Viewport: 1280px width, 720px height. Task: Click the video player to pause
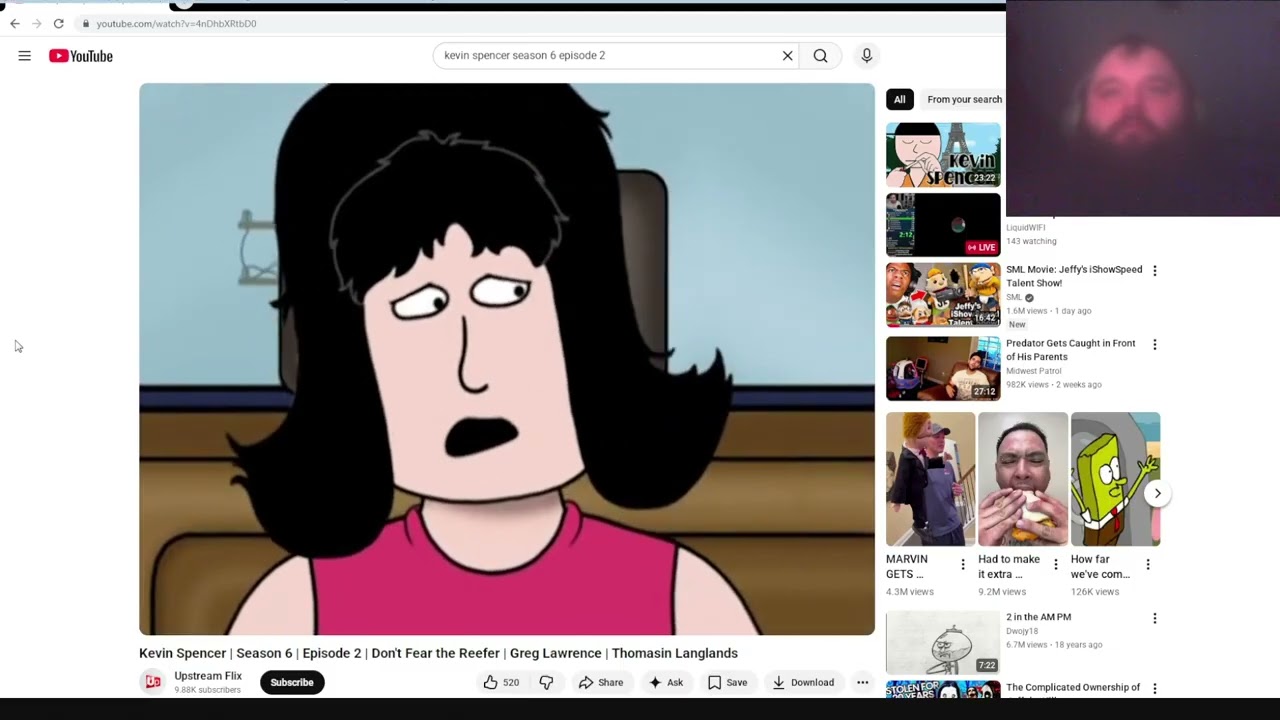(x=507, y=359)
